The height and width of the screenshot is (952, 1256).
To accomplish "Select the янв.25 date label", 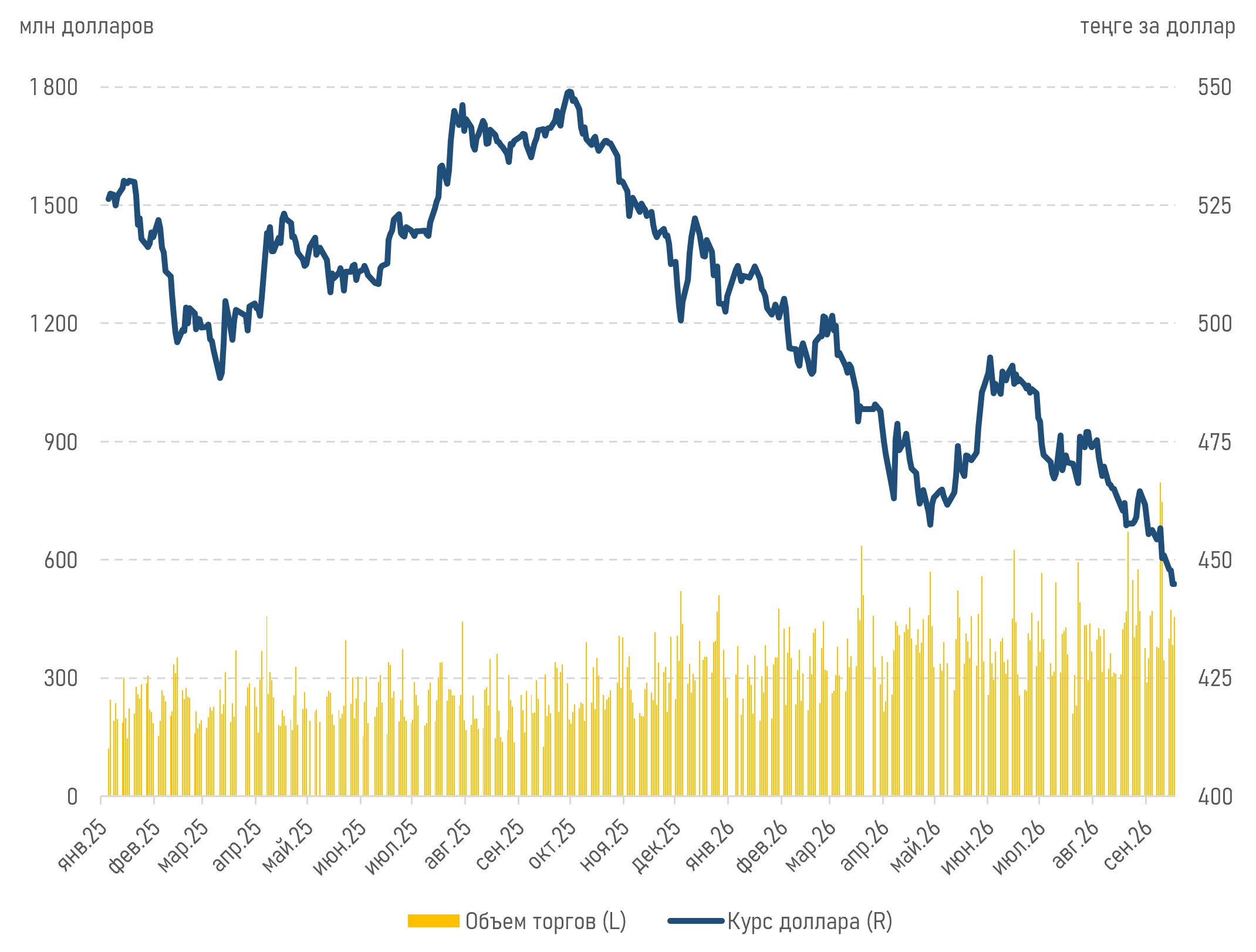I will coord(83,844).
